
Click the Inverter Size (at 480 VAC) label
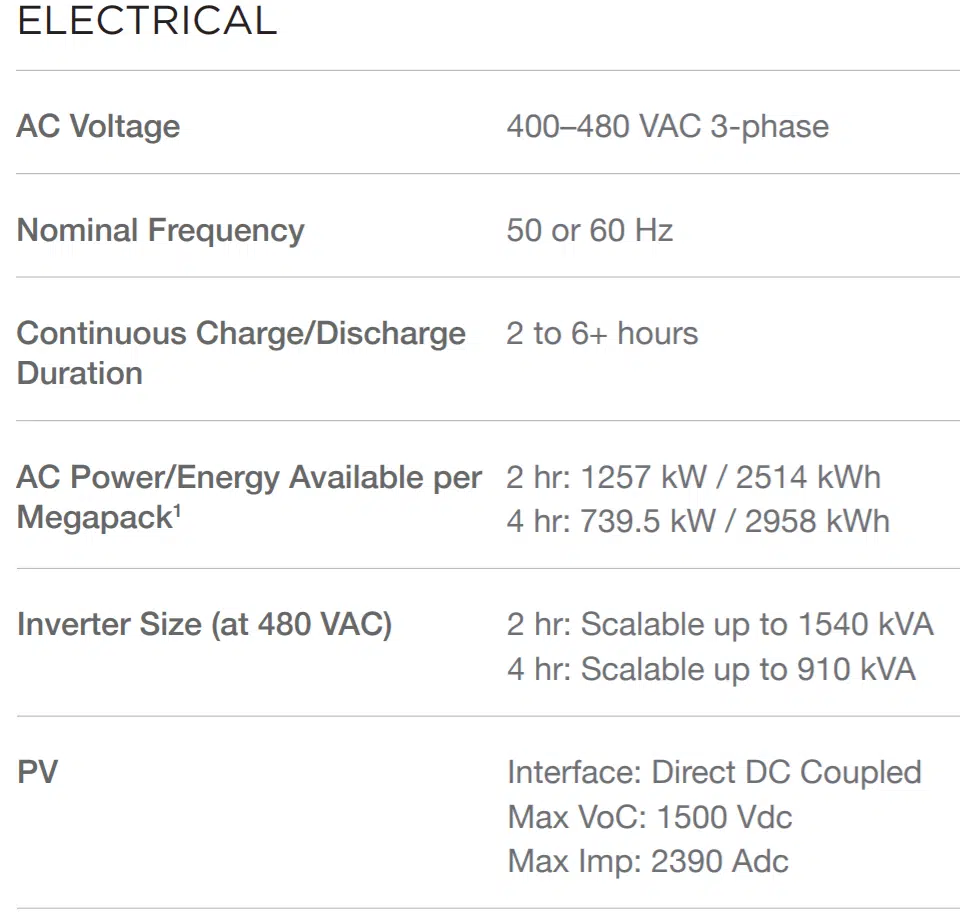(204, 625)
